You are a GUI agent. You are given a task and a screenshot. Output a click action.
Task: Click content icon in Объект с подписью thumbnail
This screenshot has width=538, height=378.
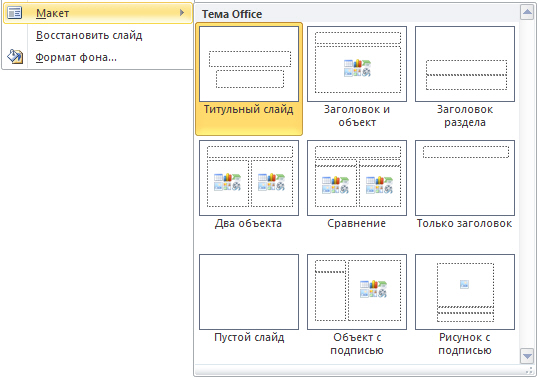tap(373, 289)
